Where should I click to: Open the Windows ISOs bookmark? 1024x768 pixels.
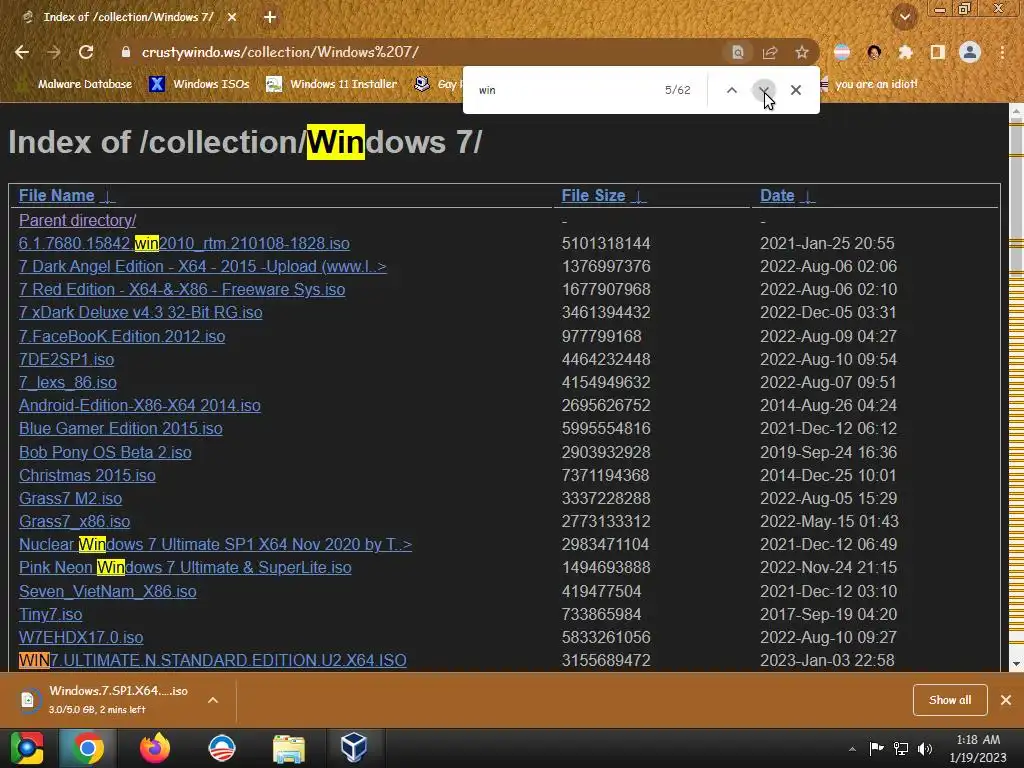pos(200,84)
